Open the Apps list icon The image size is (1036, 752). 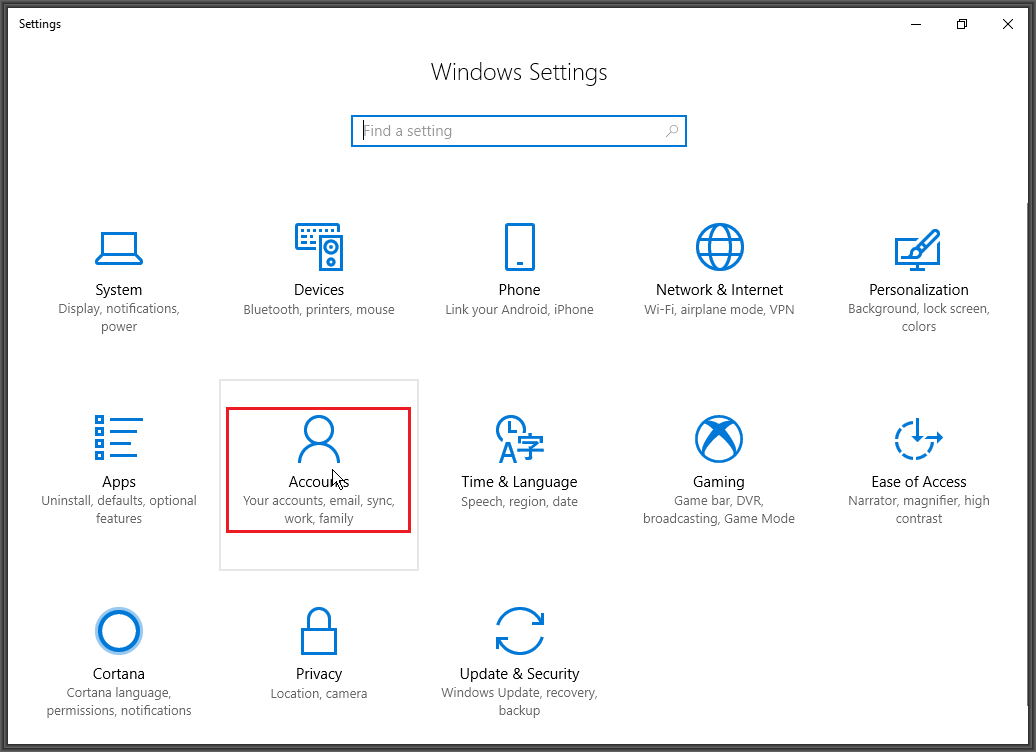click(x=119, y=437)
